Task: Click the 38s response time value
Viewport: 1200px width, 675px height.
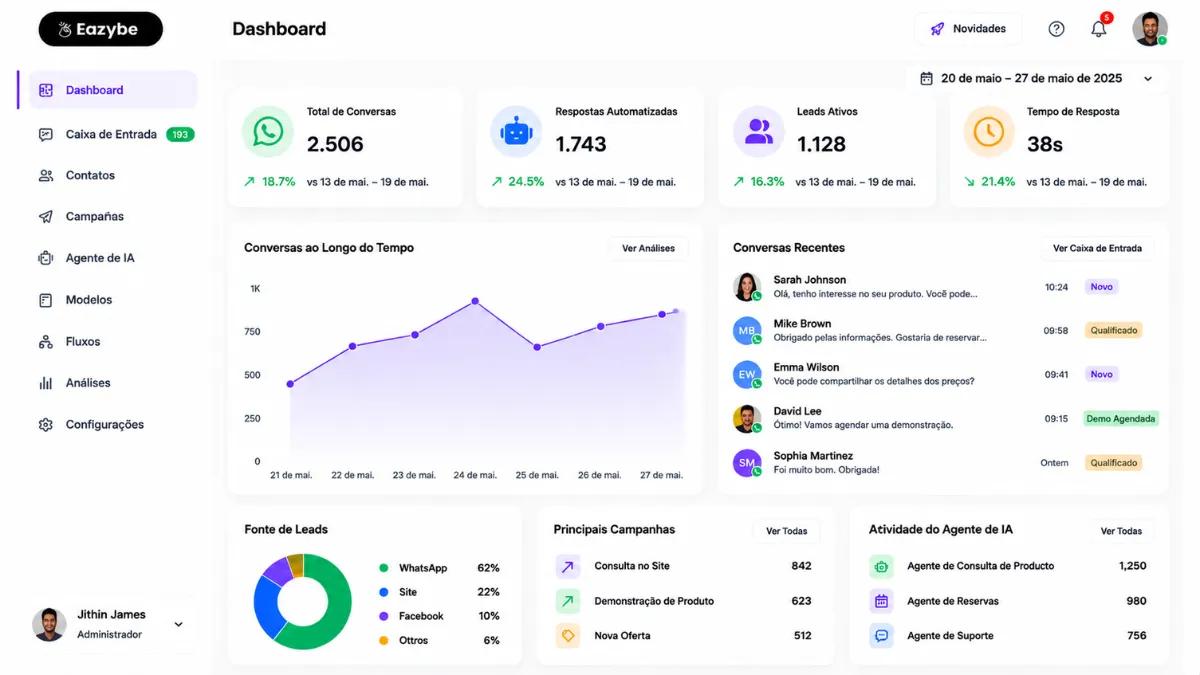Action: coord(1045,144)
